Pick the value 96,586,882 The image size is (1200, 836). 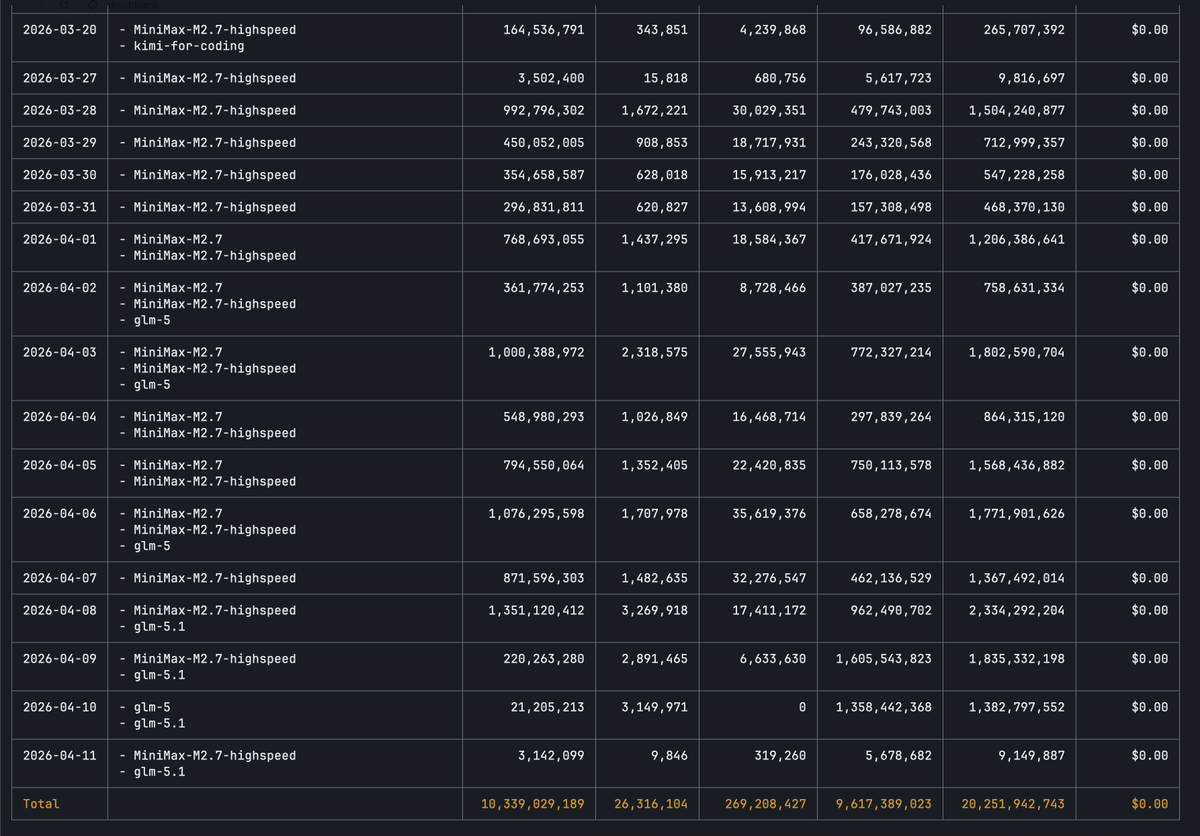[x=895, y=30]
